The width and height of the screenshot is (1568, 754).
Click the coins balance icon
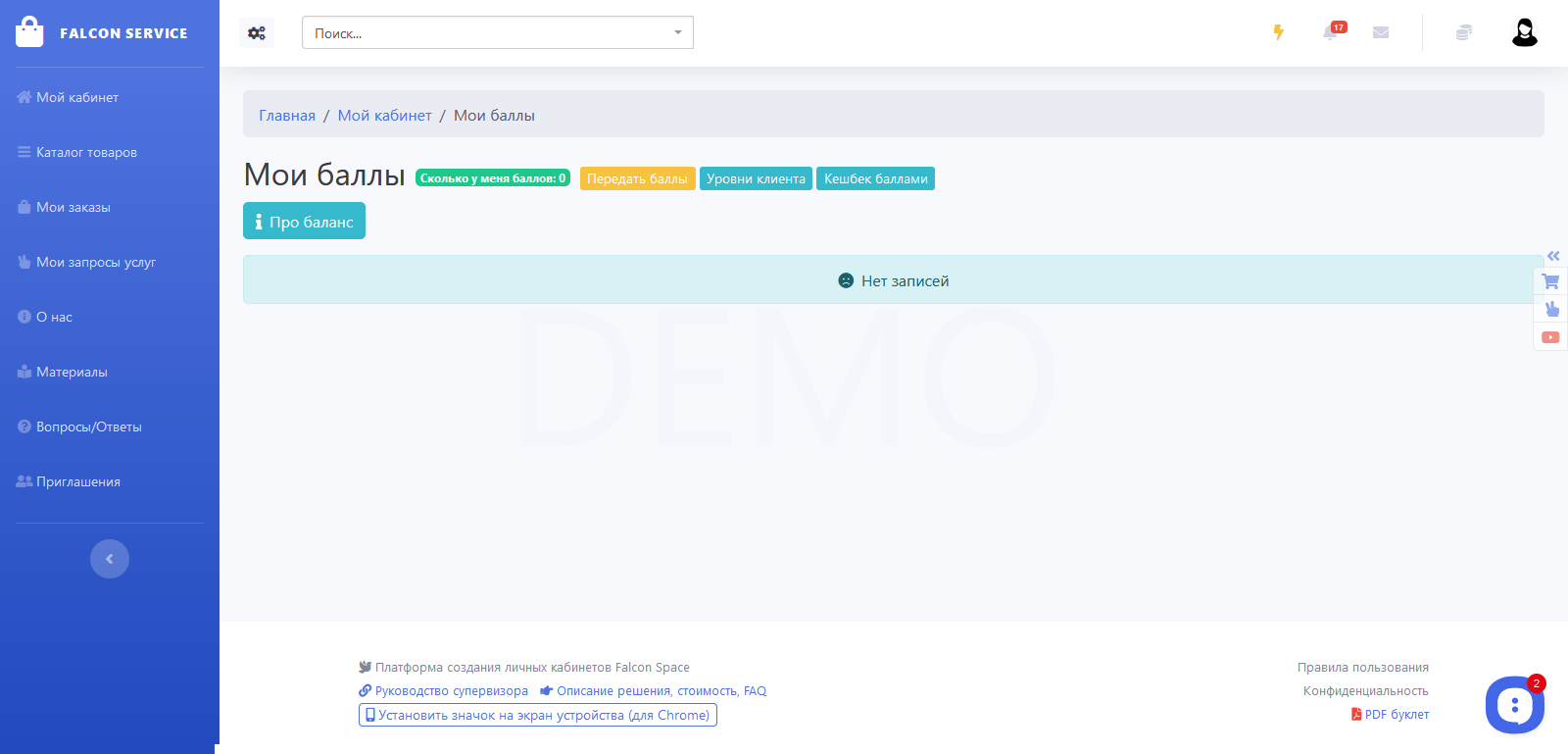[x=1463, y=32]
